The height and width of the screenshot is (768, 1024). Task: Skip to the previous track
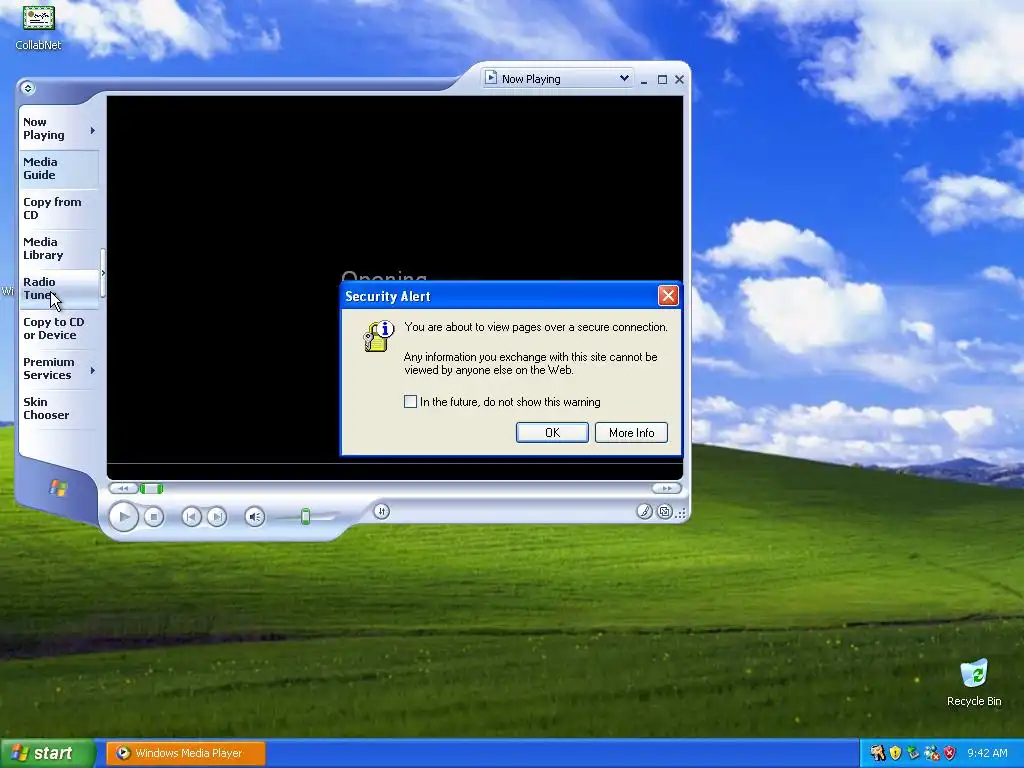191,517
